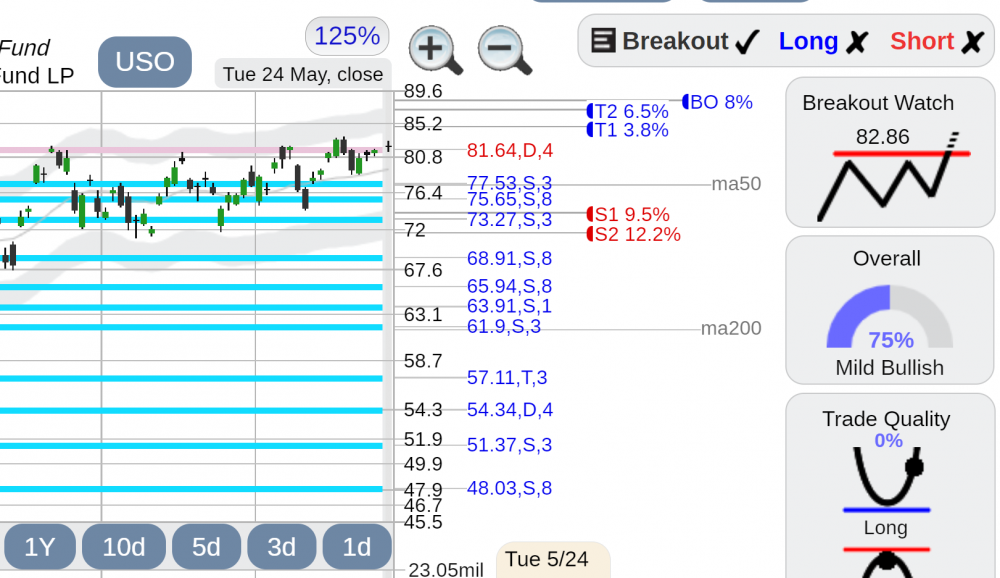Screen dimensions: 1000x578
Task: Click the 58.7 price axis label
Action: coord(423,361)
